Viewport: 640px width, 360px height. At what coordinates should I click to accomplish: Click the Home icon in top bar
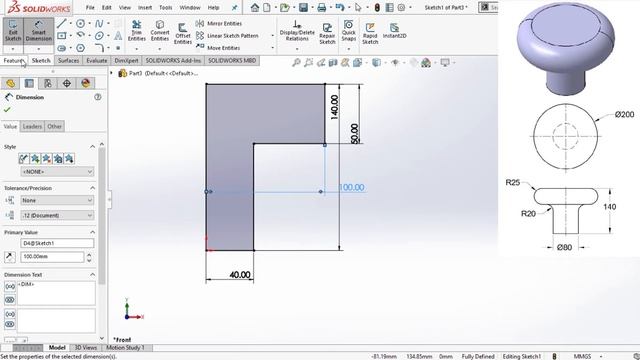coord(255,7)
